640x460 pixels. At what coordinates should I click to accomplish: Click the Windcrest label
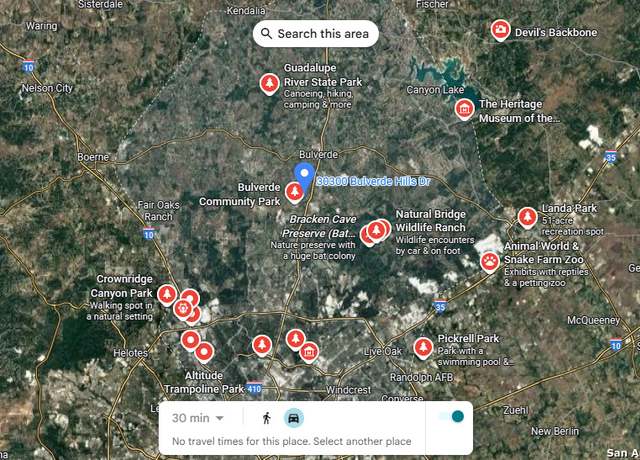point(349,390)
